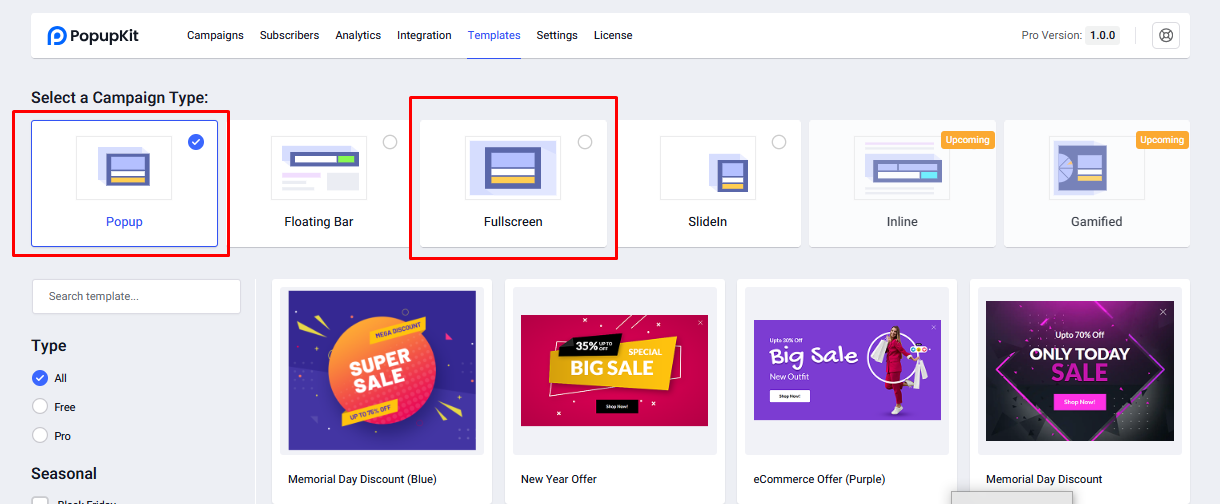
Task: Select the Fullscreen radio button
Action: click(585, 142)
